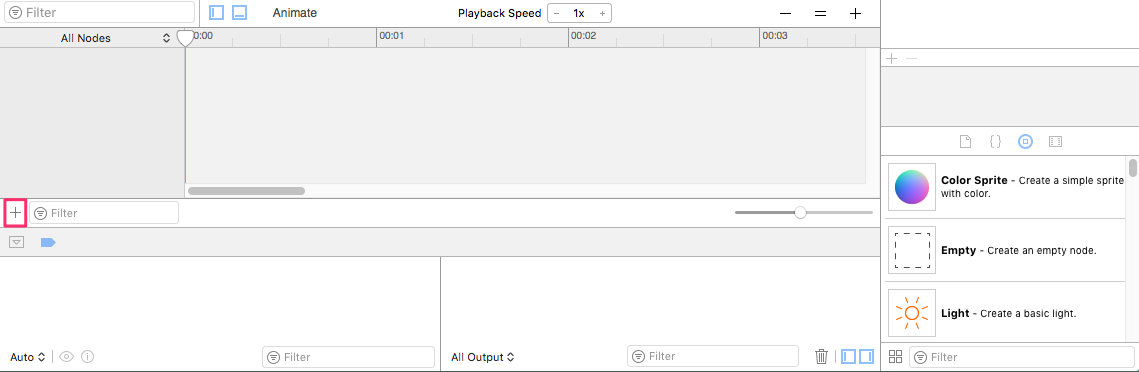This screenshot has width=1139, height=372.
Task: Open the Auto variables scope dropdown
Action: [28, 357]
